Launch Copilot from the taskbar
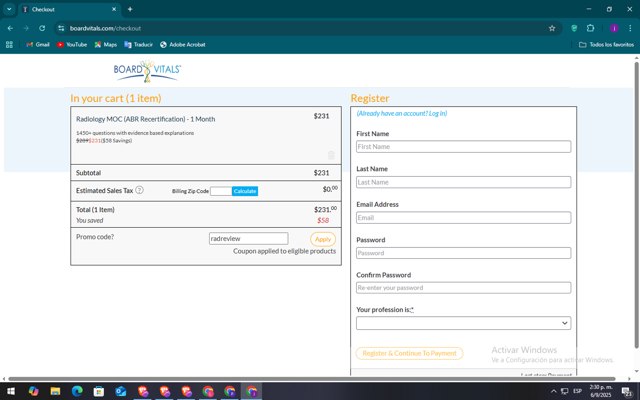This screenshot has width=640, height=400. click(33, 391)
